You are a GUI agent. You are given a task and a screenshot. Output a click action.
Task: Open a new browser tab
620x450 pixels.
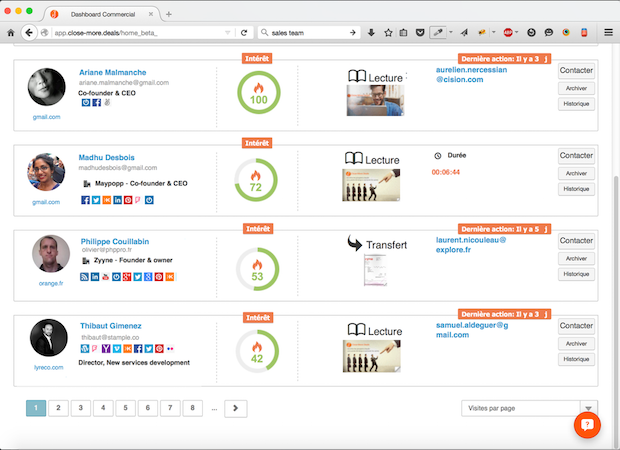(168, 13)
